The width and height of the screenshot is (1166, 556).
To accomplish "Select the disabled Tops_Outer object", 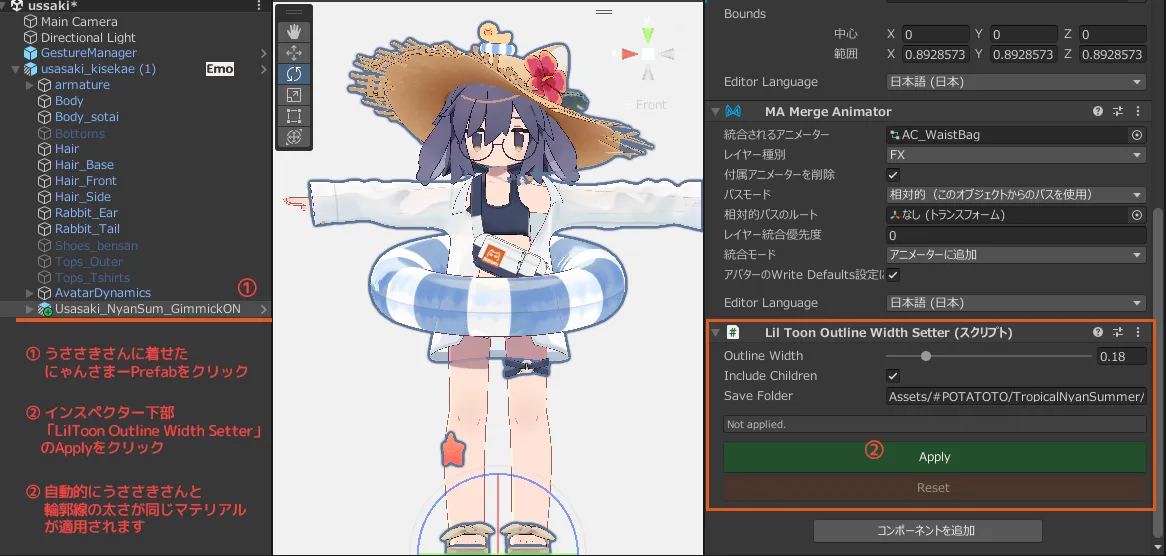I will [88, 262].
